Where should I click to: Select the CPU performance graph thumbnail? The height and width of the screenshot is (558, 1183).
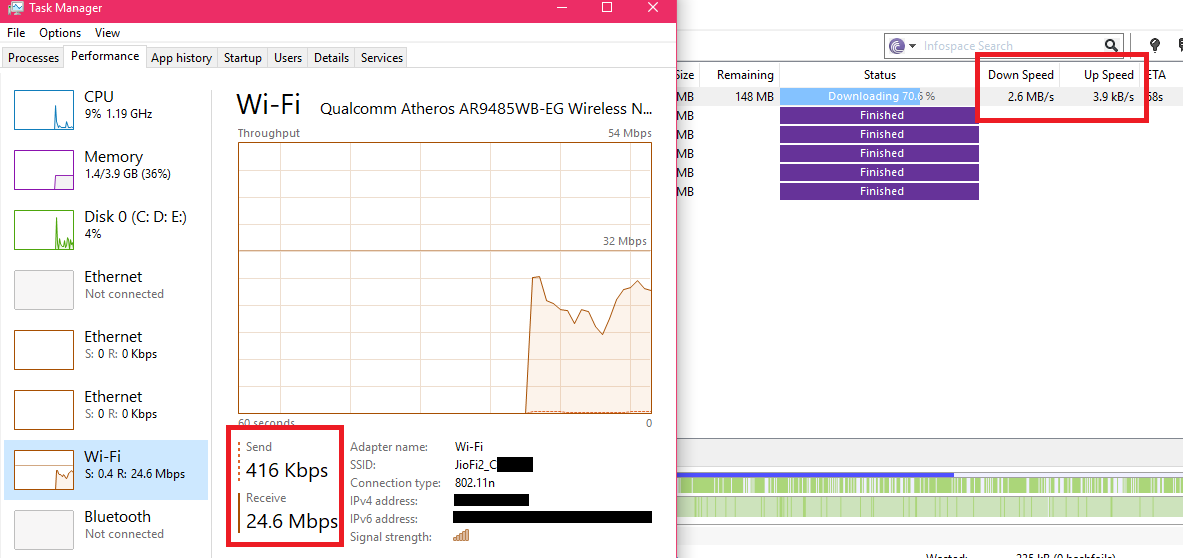pos(45,109)
